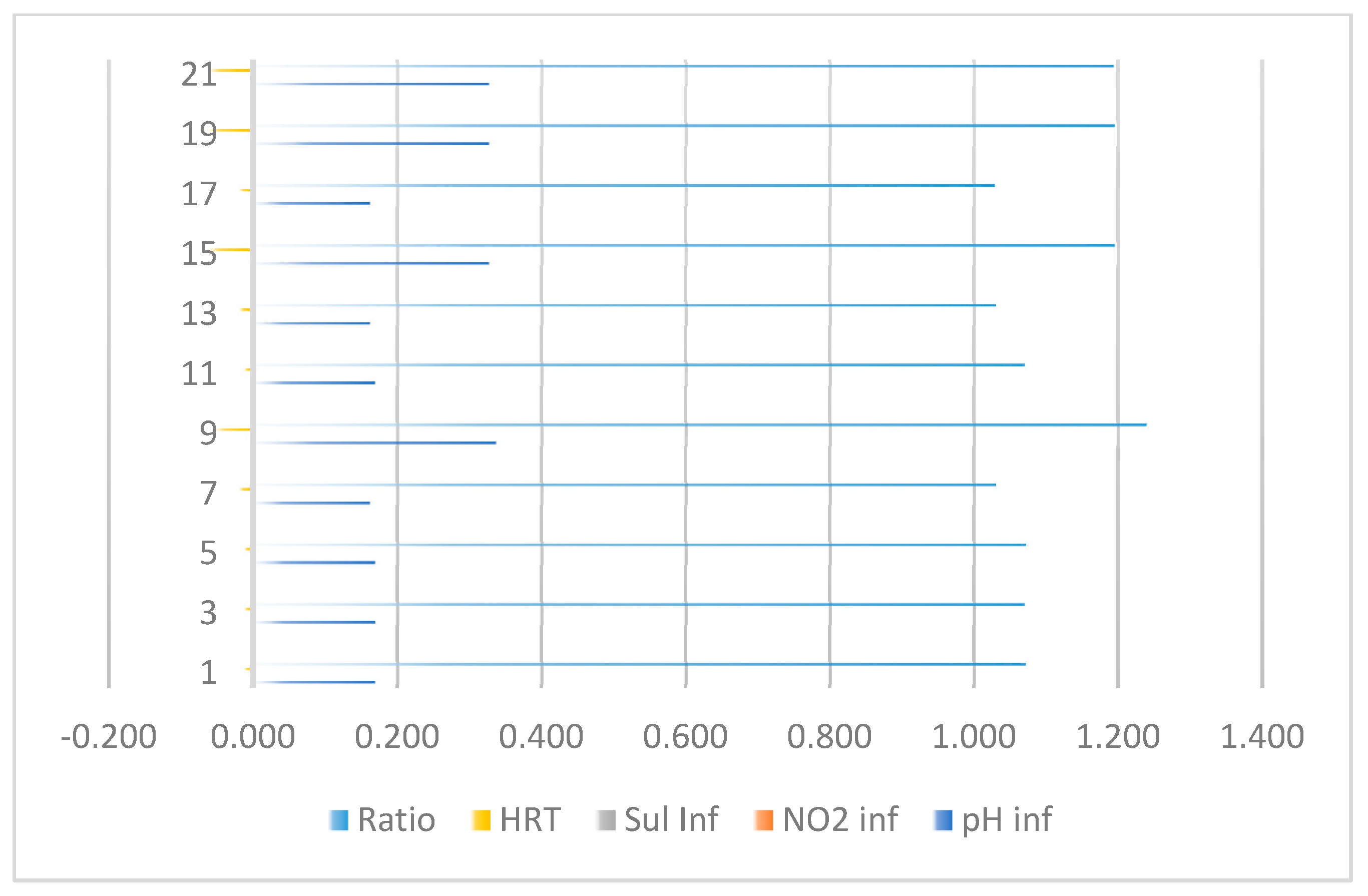
Task: Click the pH inf legend blue swatch
Action: point(943,820)
